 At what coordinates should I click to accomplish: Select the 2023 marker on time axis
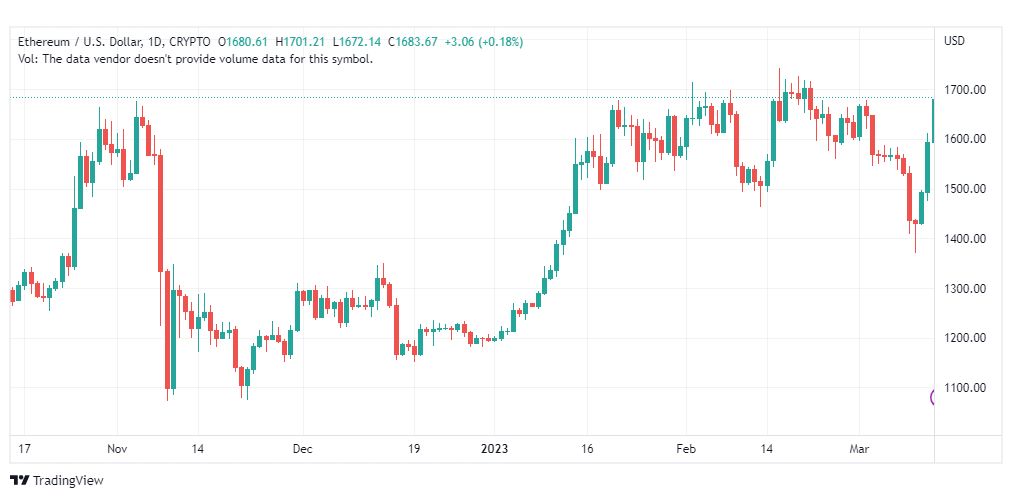tap(493, 449)
